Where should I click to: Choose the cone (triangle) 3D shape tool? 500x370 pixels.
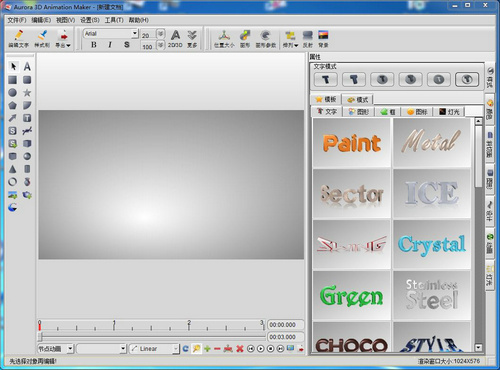[x=13, y=169]
